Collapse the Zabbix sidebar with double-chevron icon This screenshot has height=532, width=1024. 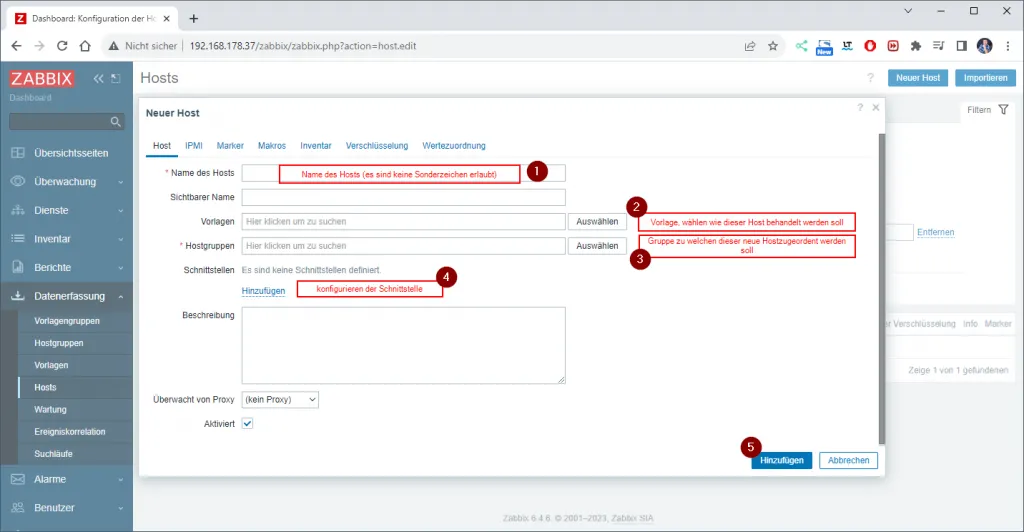pos(98,79)
